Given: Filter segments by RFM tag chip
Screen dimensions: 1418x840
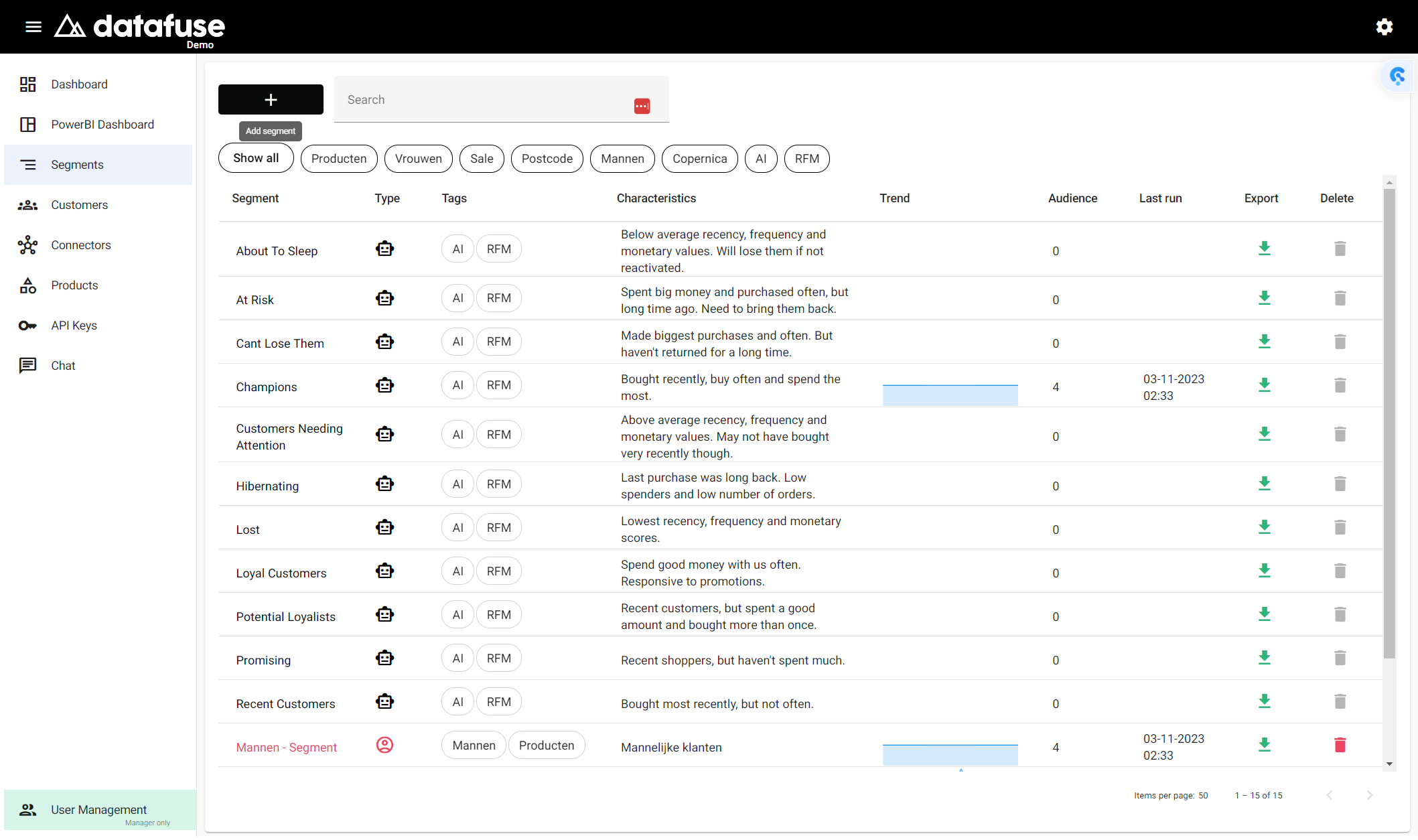Looking at the screenshot, I should tap(807, 159).
